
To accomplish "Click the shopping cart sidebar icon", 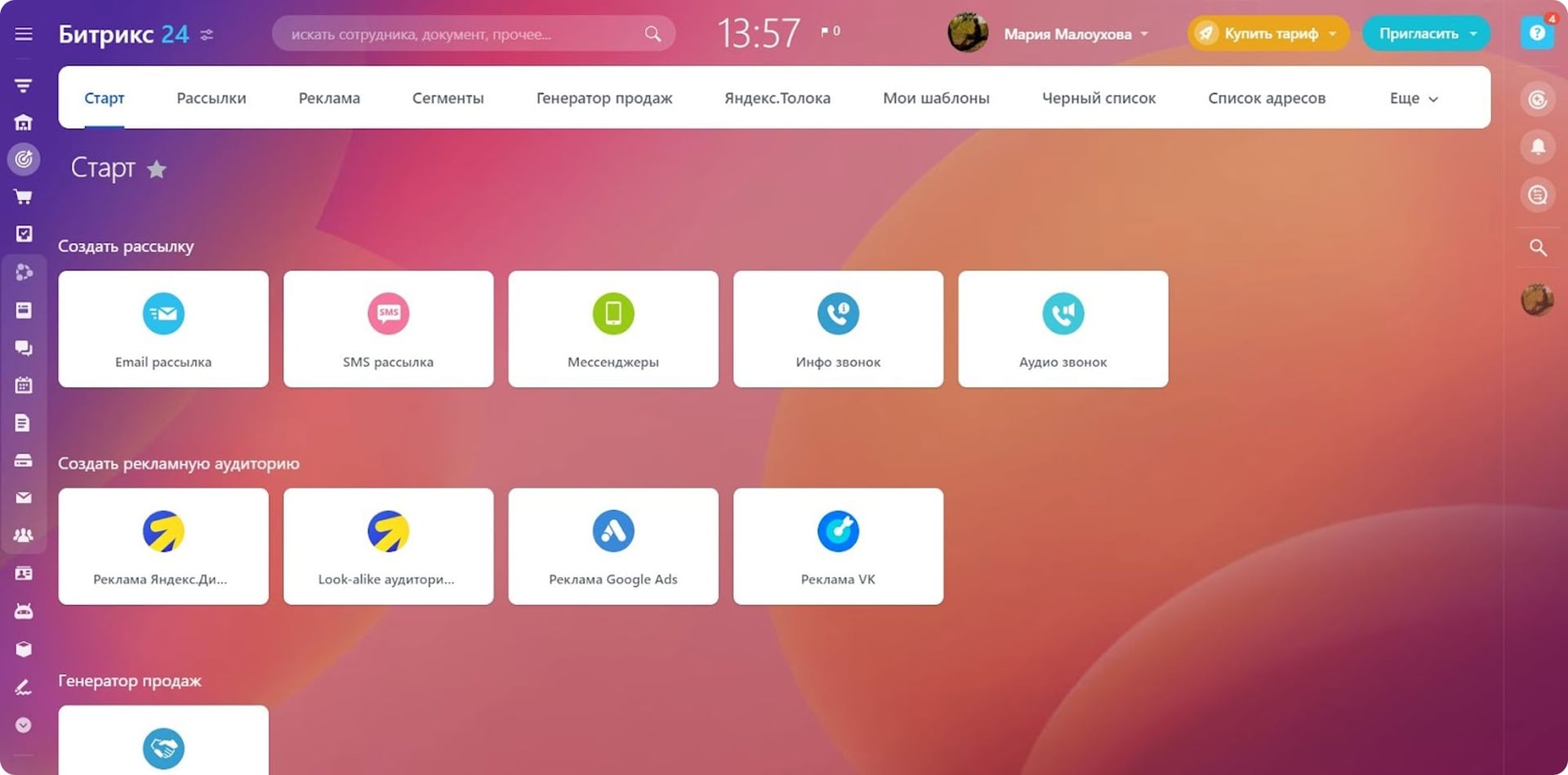I will 24,197.
